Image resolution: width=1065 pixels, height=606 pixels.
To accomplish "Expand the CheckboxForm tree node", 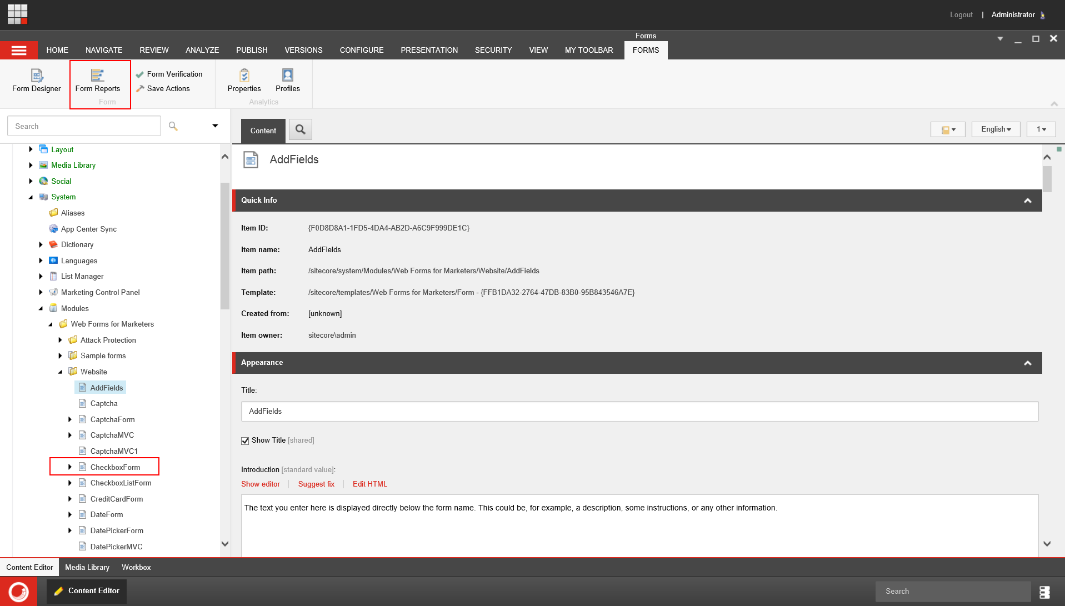I will (70, 467).
